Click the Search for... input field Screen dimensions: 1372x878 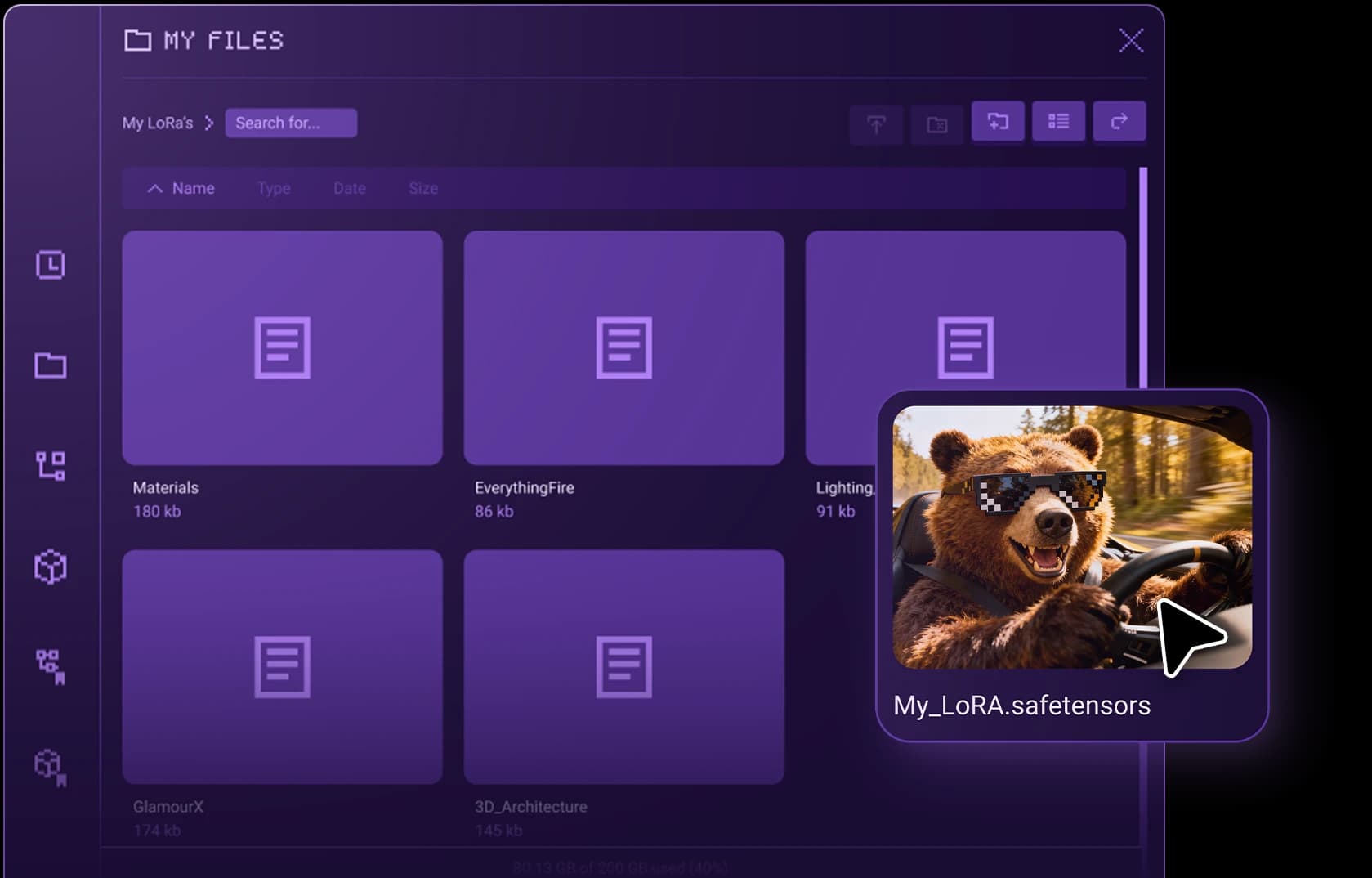(x=291, y=123)
